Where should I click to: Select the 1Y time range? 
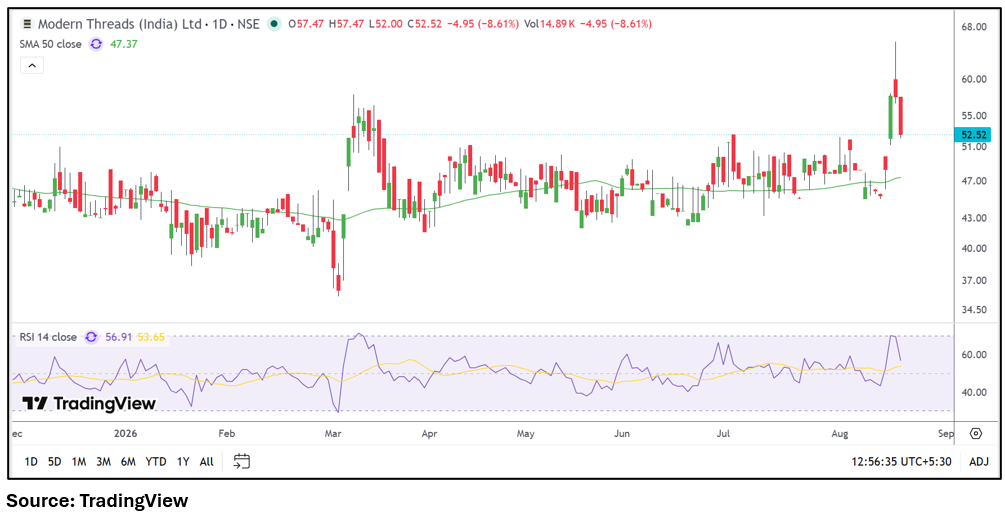click(x=183, y=461)
